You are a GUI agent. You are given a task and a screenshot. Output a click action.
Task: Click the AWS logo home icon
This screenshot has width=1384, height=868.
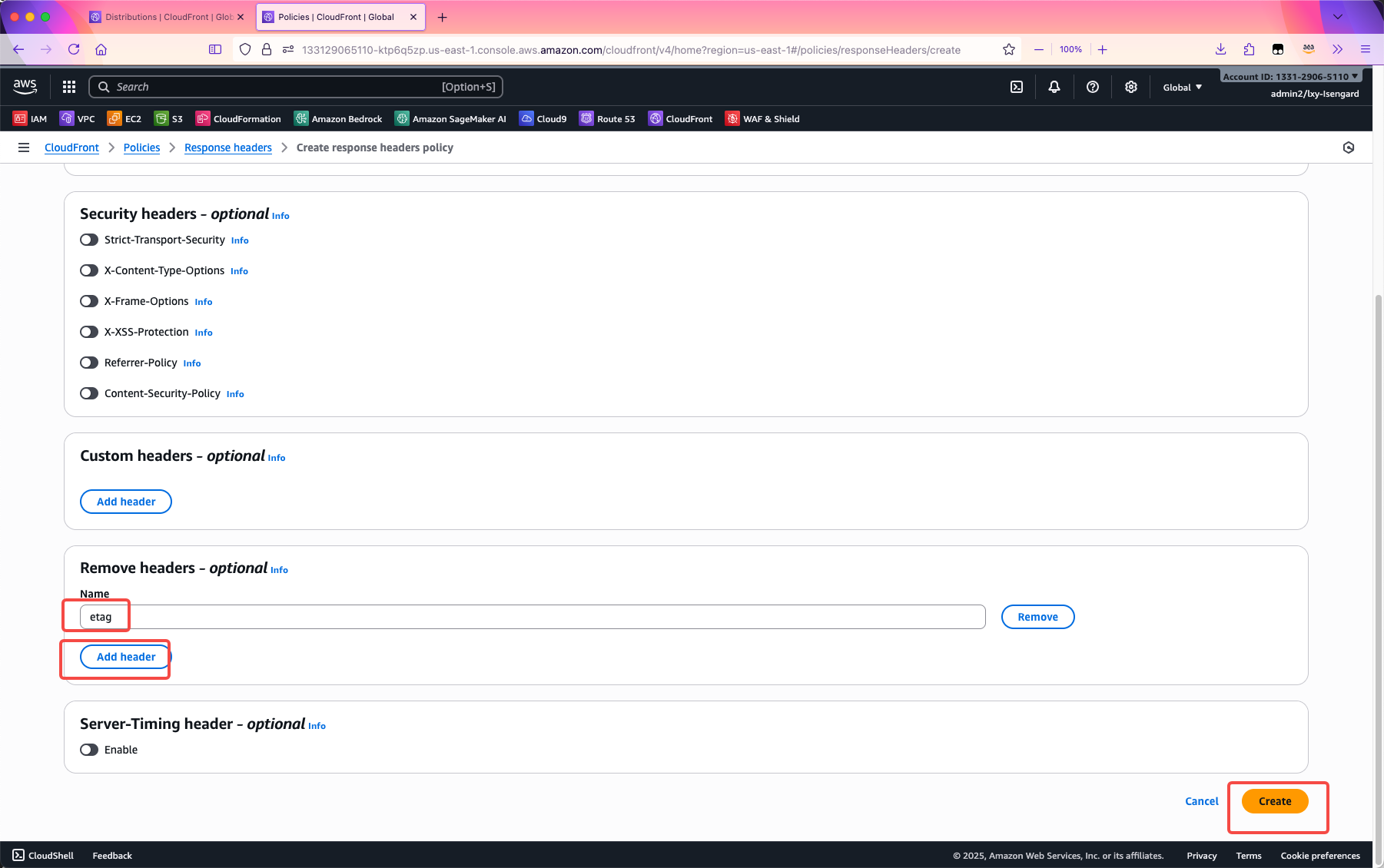pyautogui.click(x=25, y=87)
